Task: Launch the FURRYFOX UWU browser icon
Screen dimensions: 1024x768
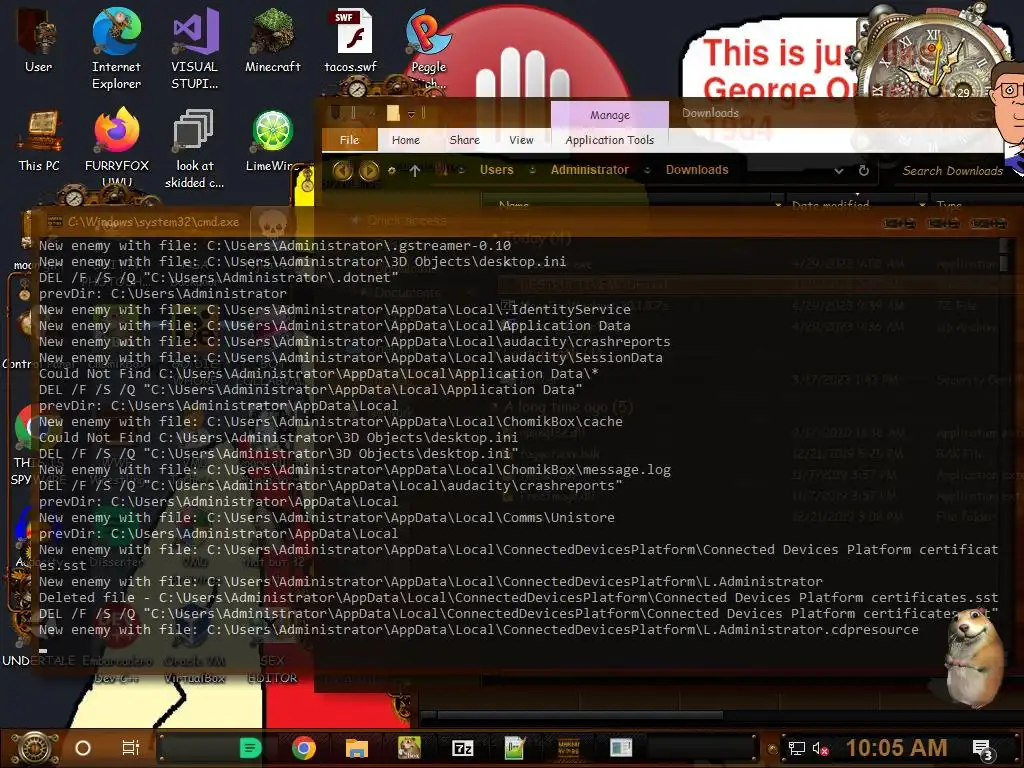Action: coord(116,148)
